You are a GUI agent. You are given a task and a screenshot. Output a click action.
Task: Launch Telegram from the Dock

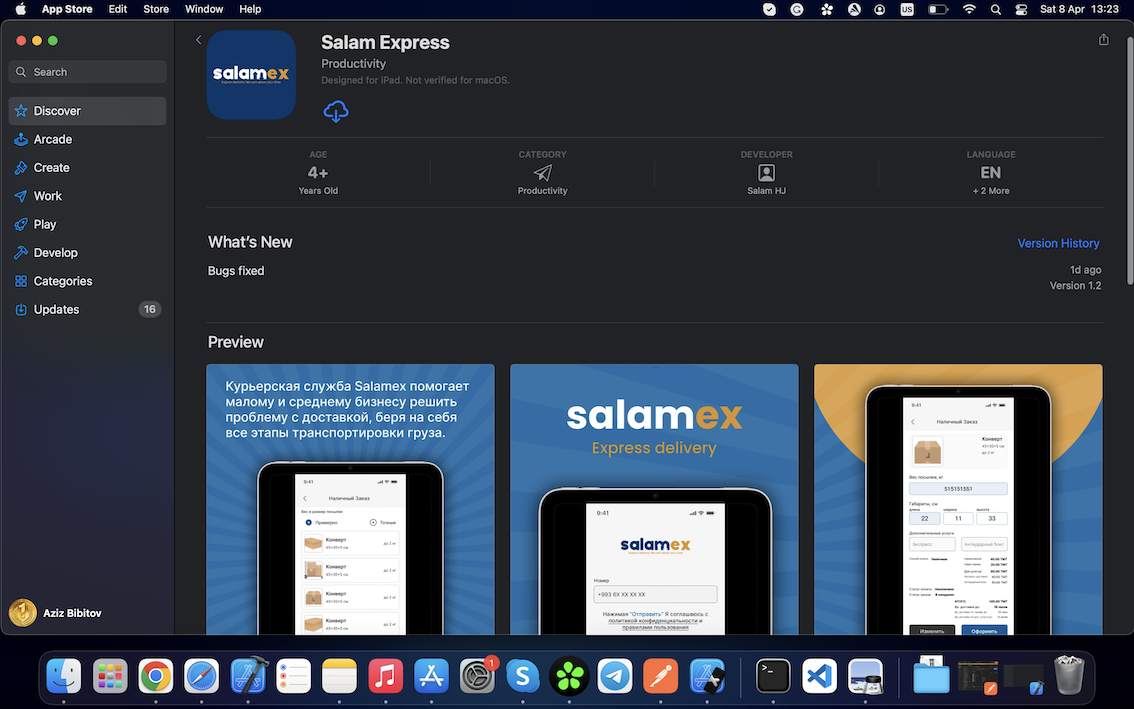[615, 676]
